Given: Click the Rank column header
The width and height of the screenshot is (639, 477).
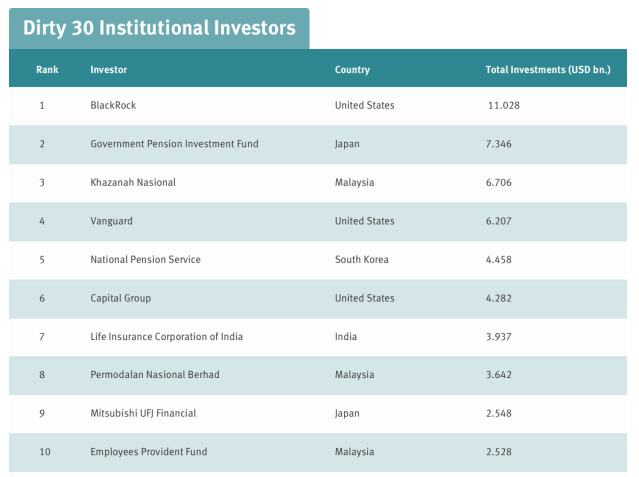Looking at the screenshot, I should (x=47, y=70).
